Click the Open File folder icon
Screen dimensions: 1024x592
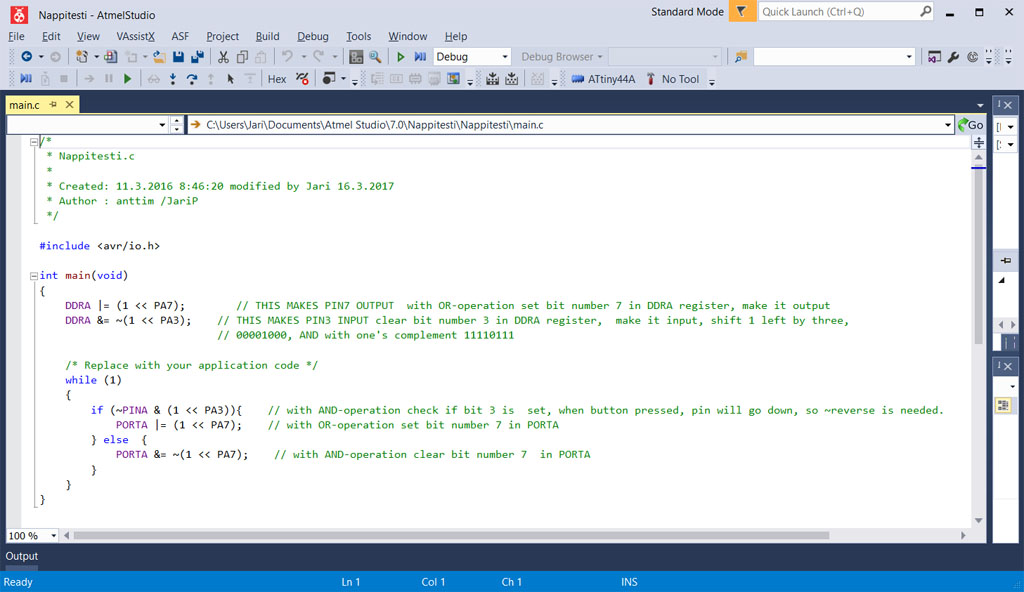coord(159,57)
